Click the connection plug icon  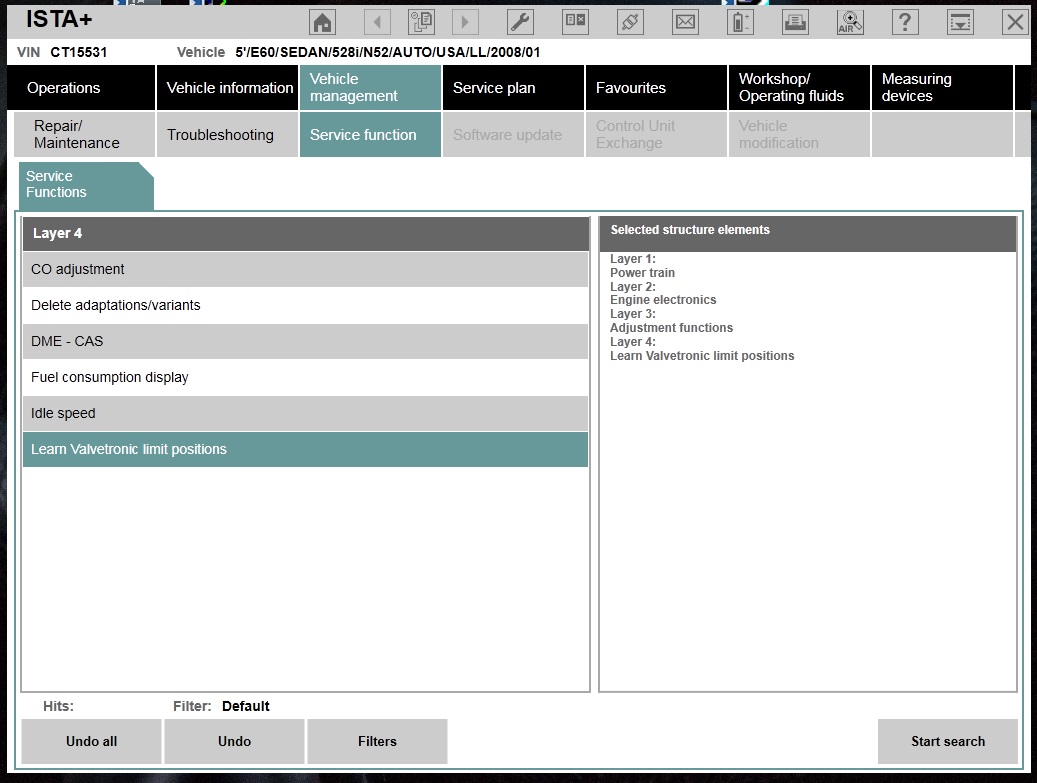pyautogui.click(x=630, y=22)
